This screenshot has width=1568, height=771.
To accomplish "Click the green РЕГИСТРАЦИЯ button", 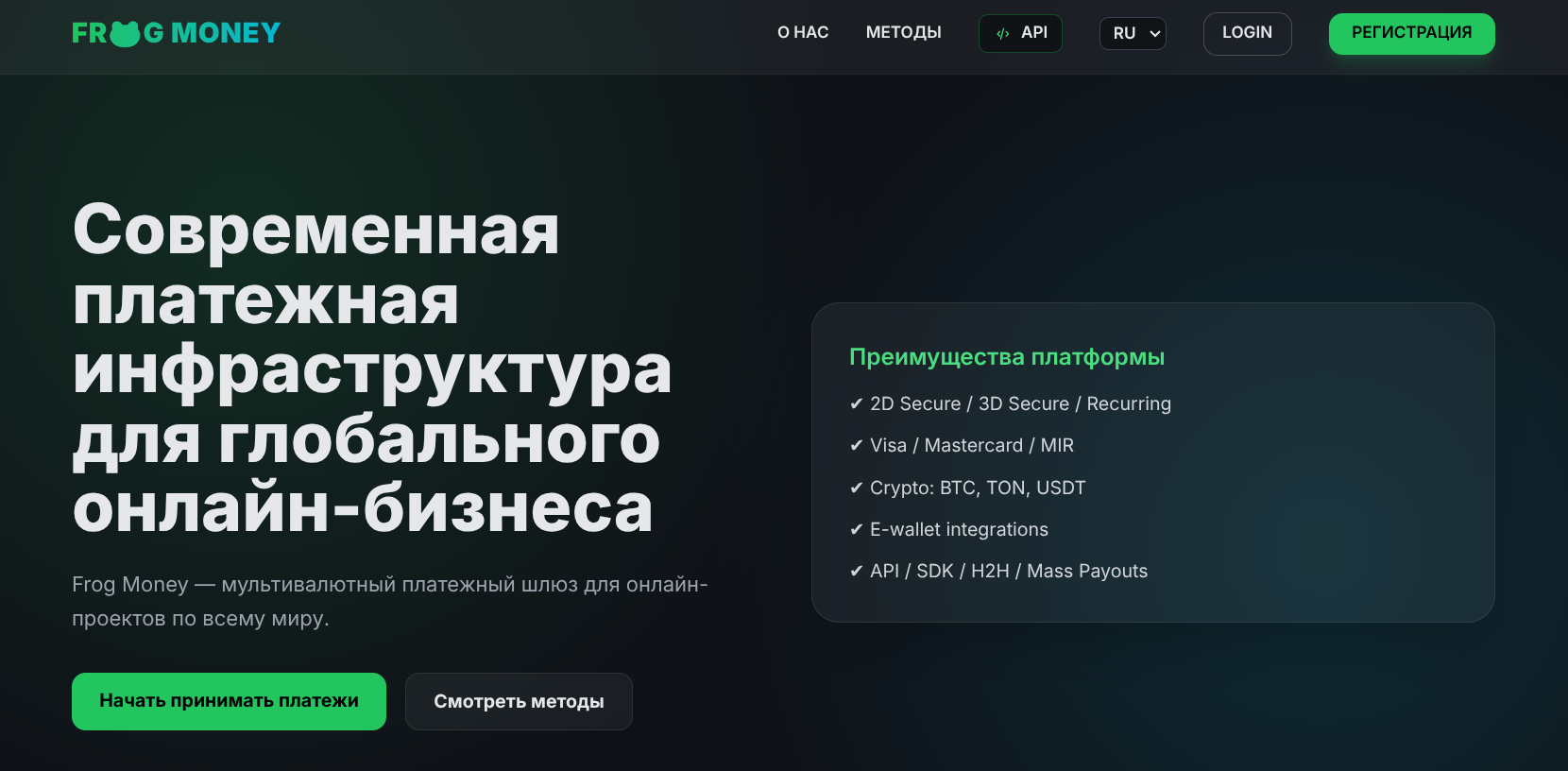I will click(1411, 33).
